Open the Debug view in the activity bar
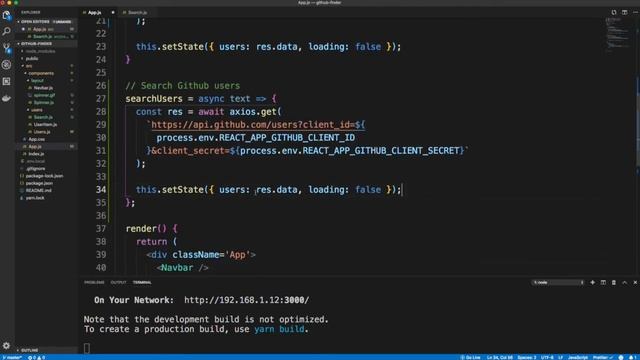Screen dimensions: 640x360 [x=7, y=64]
